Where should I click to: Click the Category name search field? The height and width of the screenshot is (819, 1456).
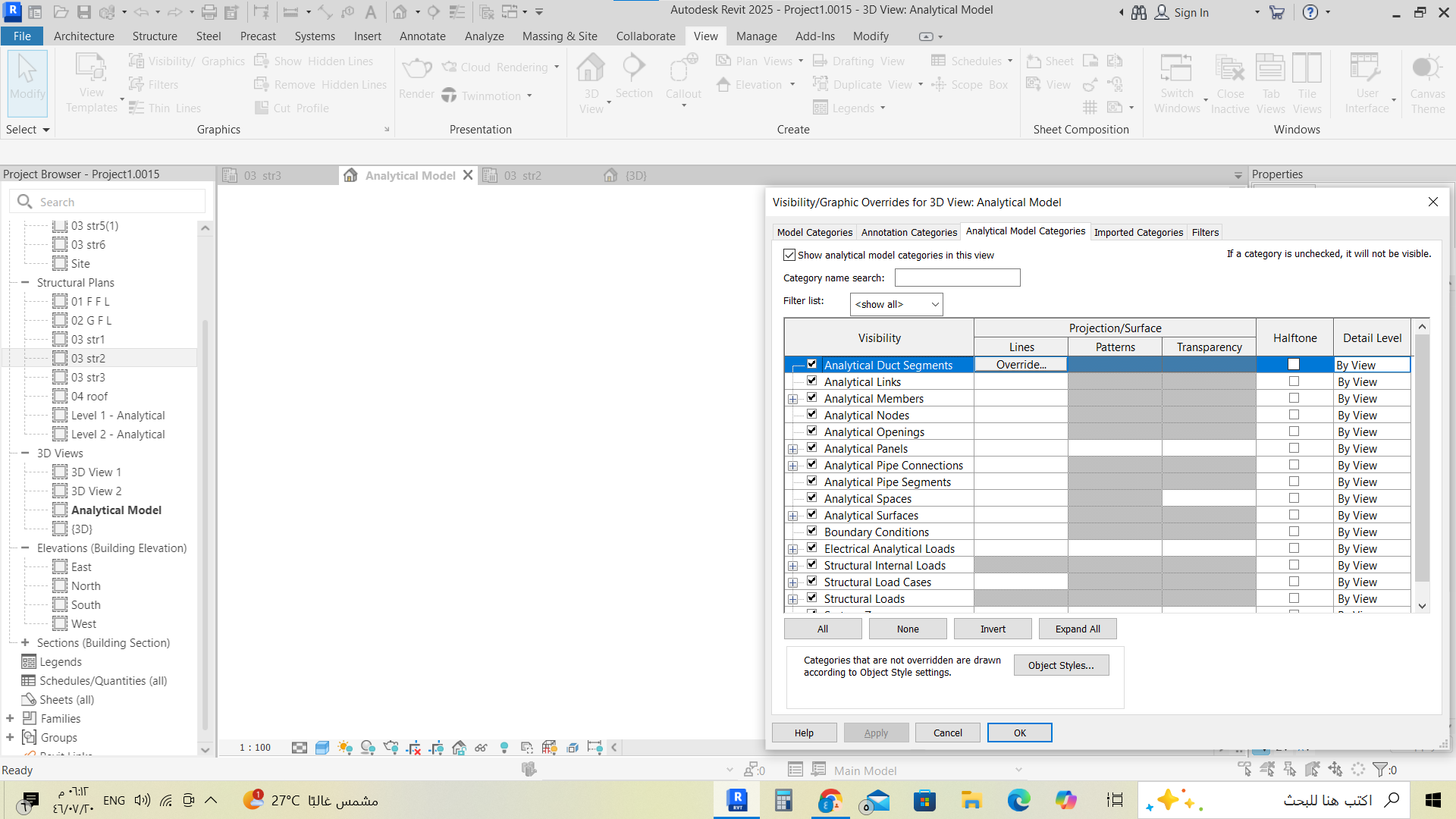coord(957,278)
